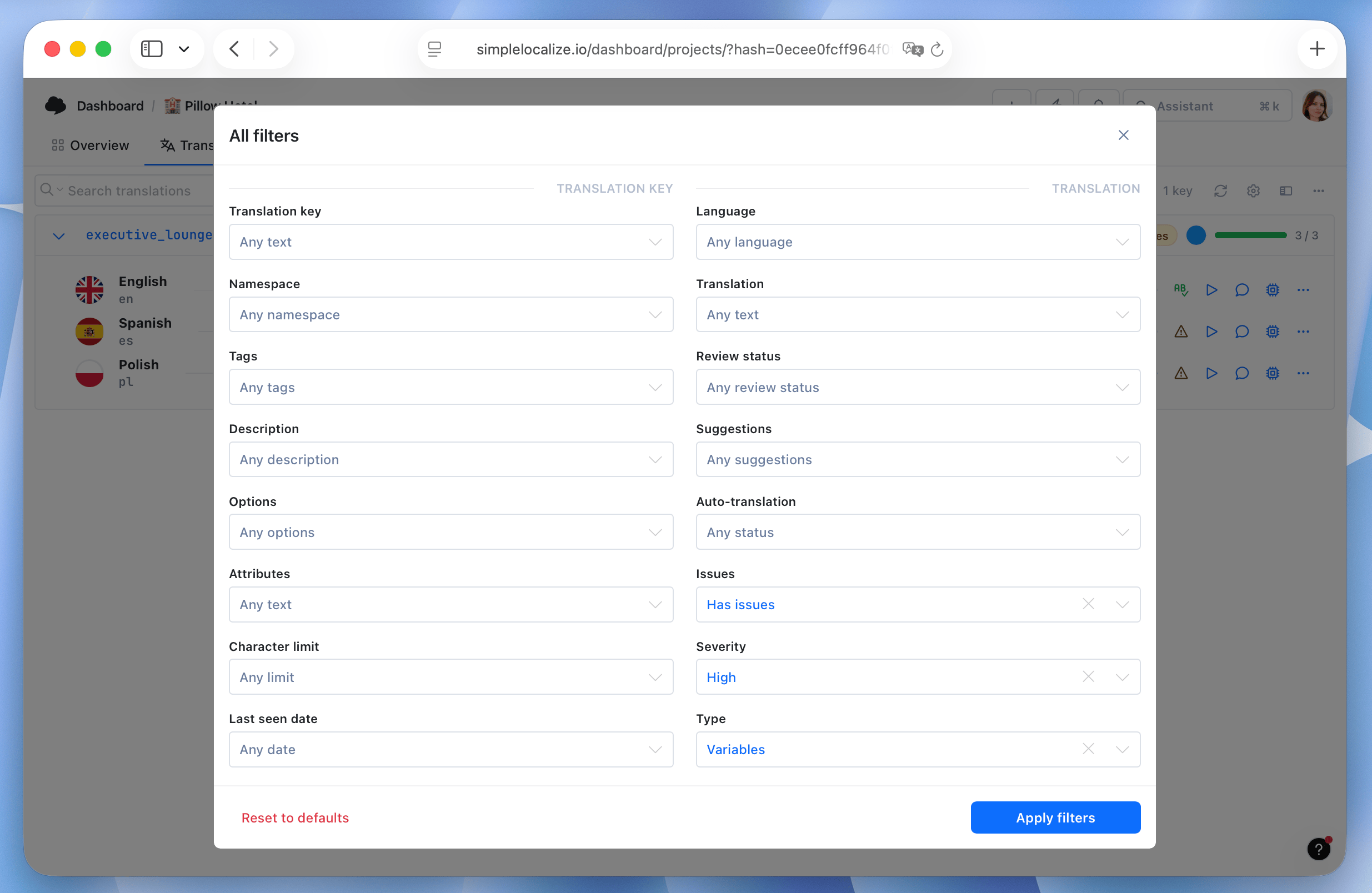The height and width of the screenshot is (893, 1372).
Task: Click the Search translations field
Action: tap(124, 190)
